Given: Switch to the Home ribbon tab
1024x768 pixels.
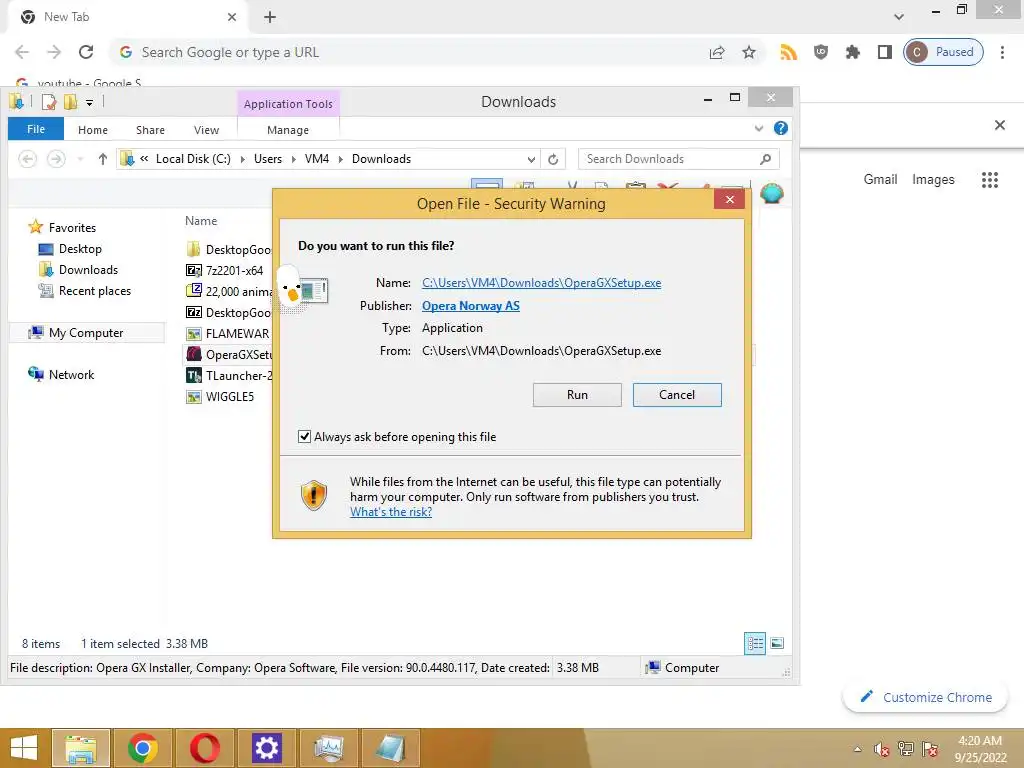Looking at the screenshot, I should [x=93, y=130].
